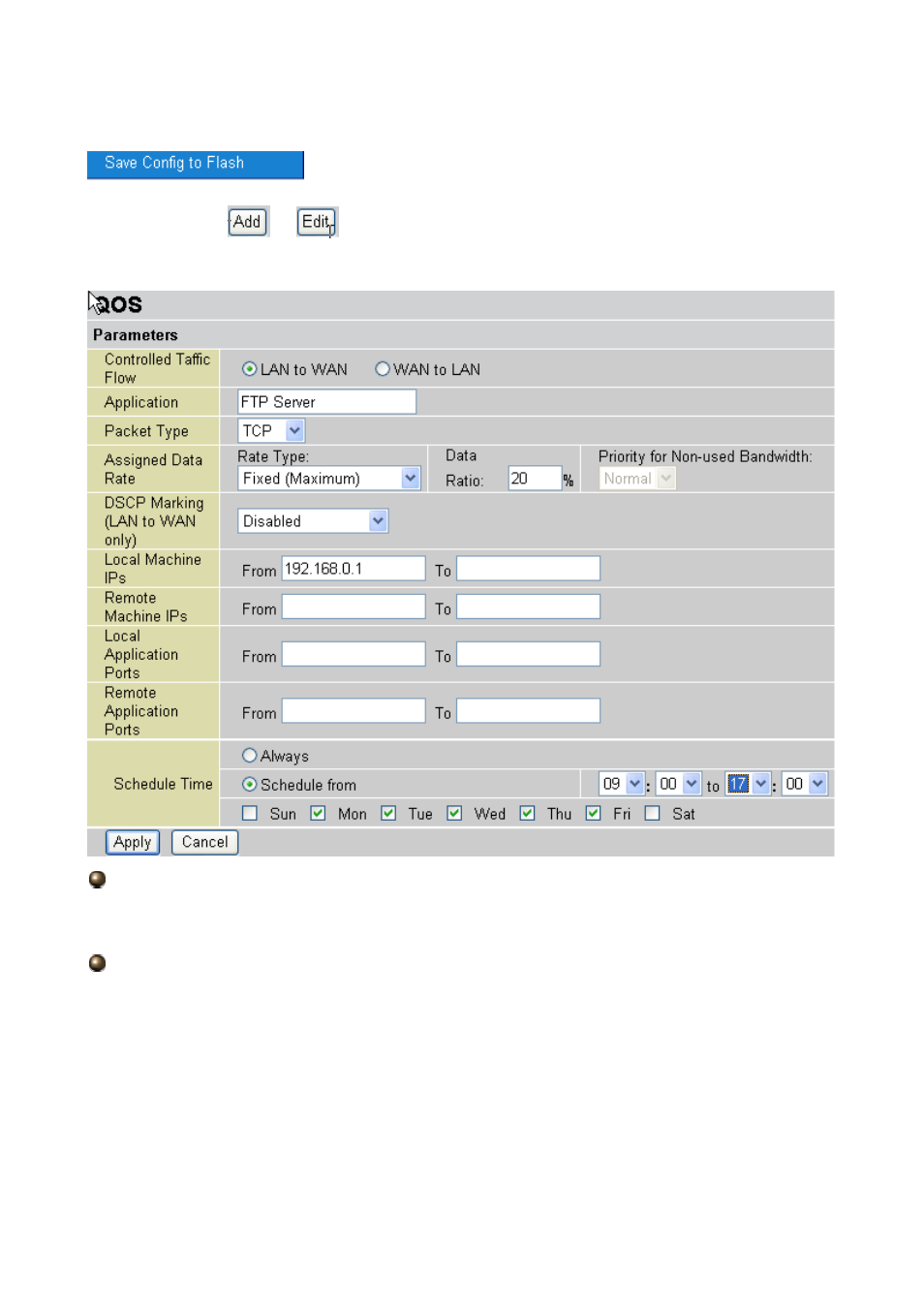
Task: Toggle the Fri checkbox
Action: (x=594, y=814)
